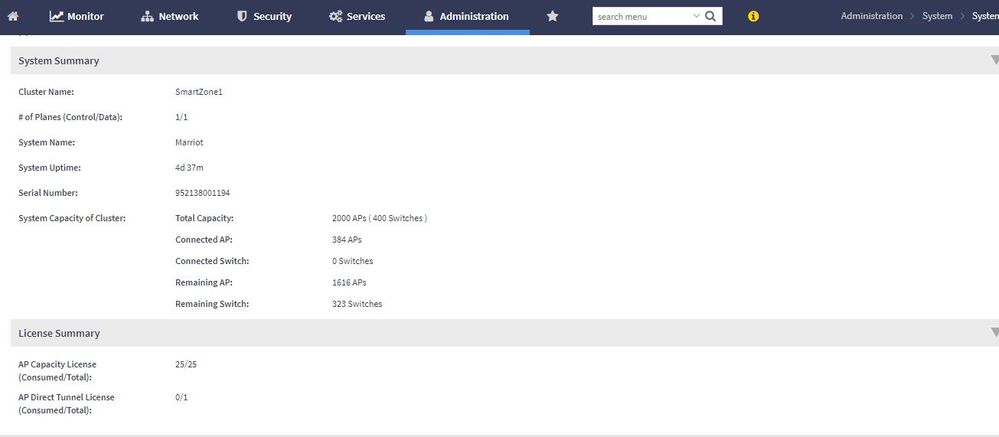The height and width of the screenshot is (437, 999).
Task: Click the License Summary header title
Action: click(59, 333)
